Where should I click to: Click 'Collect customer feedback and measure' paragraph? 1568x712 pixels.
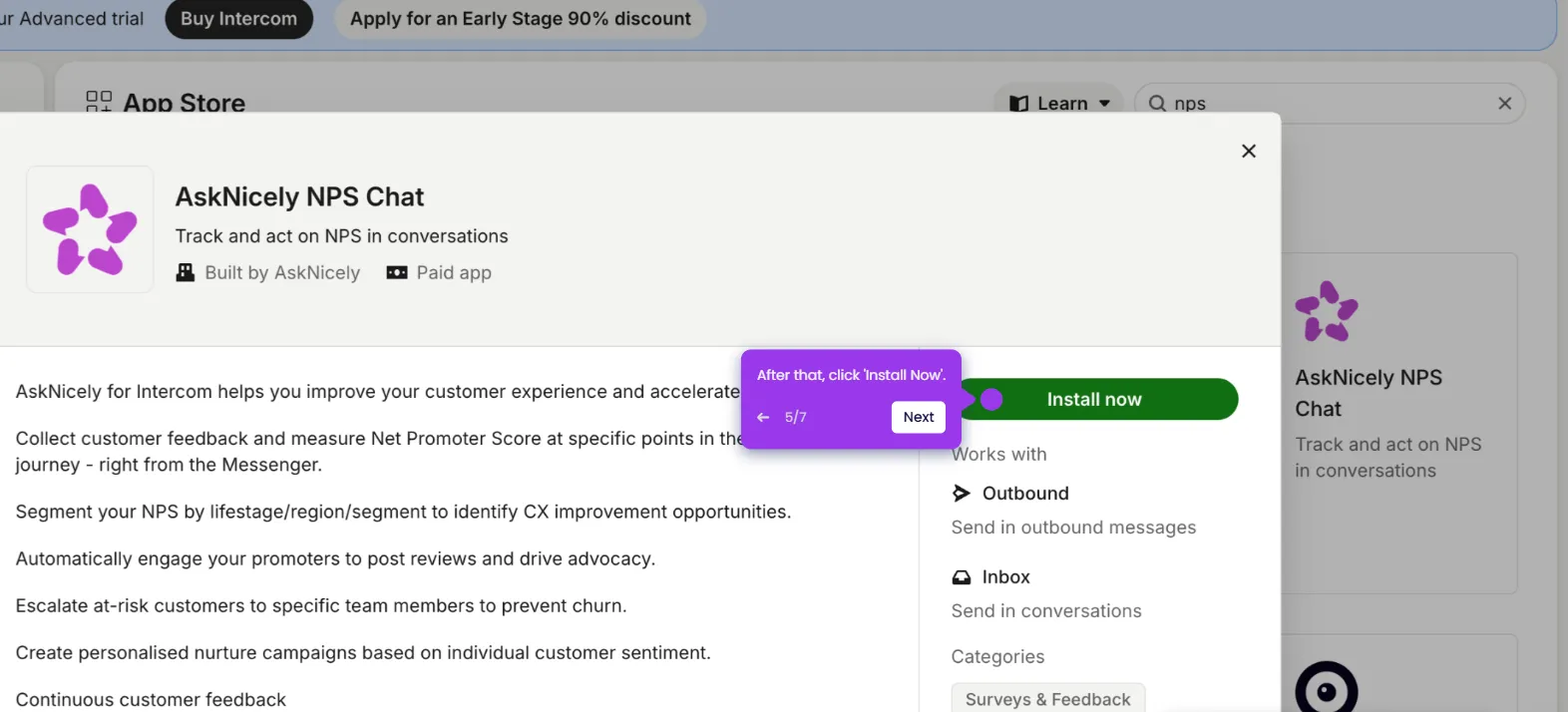point(379,451)
